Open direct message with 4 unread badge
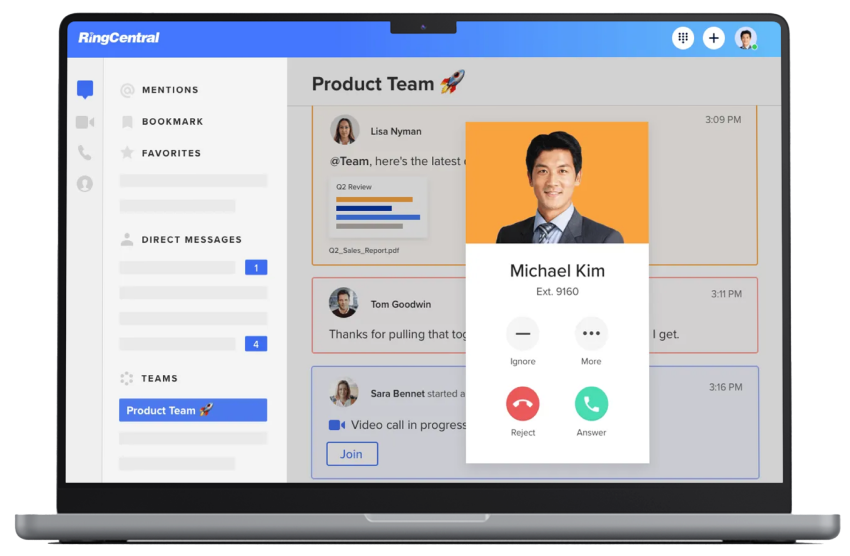850x556 pixels. coord(193,344)
